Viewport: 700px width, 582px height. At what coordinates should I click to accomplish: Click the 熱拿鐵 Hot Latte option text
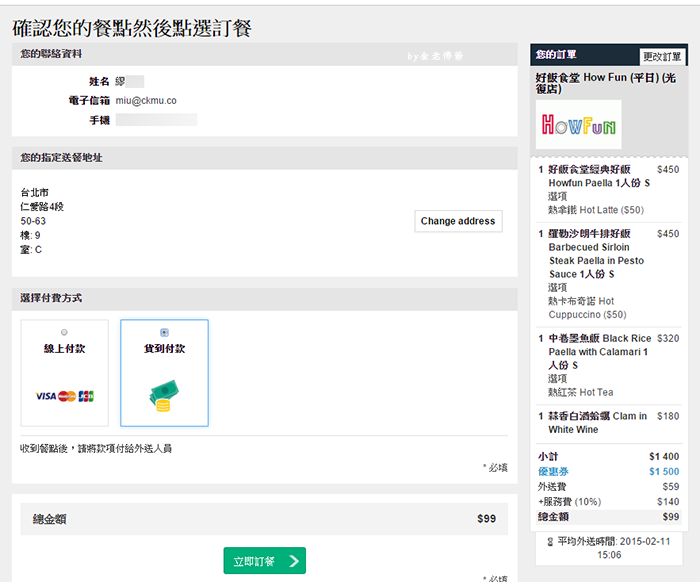(596, 210)
